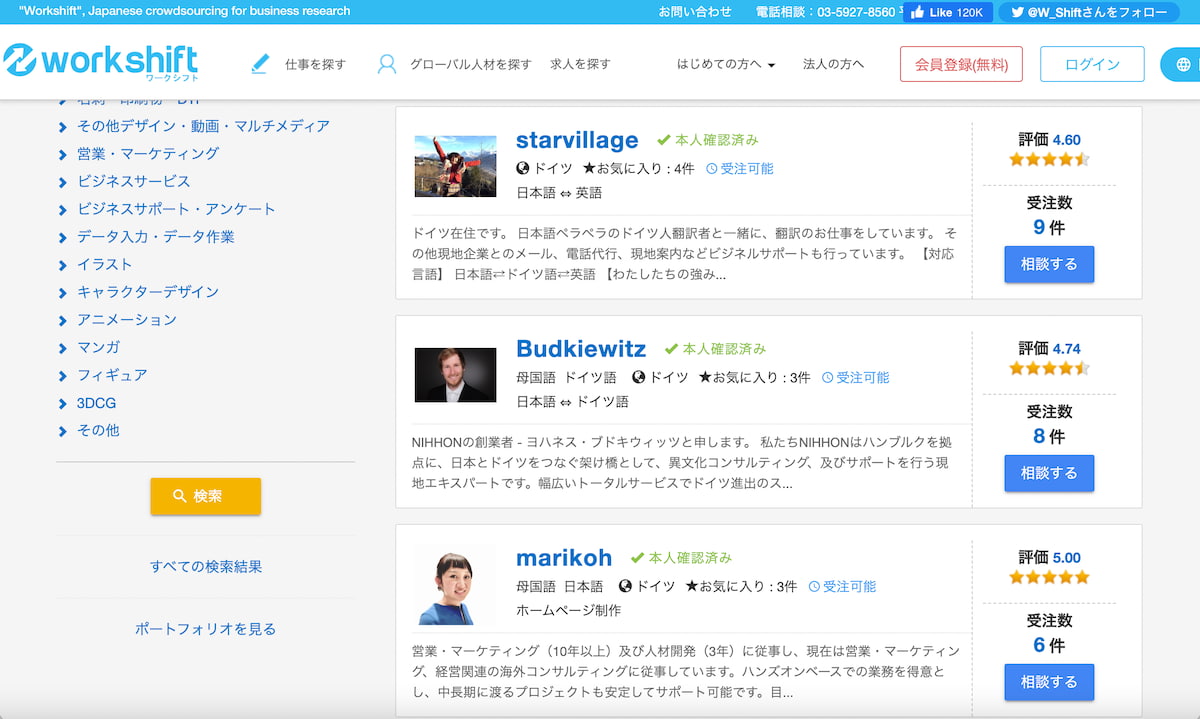The image size is (1200, 719).
Task: Click the pencil icon for 仕事を探す
Action: click(x=260, y=64)
